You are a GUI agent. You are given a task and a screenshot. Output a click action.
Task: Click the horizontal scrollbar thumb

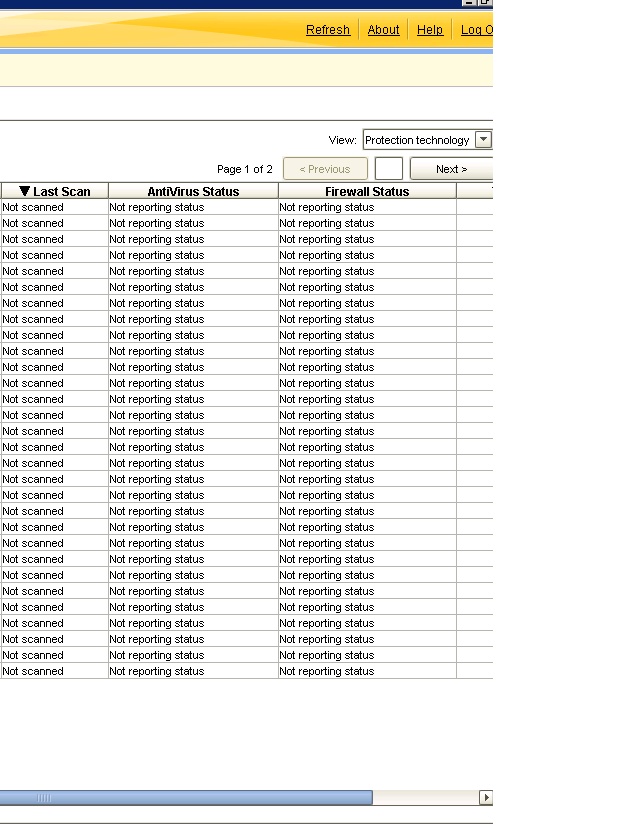click(186, 797)
